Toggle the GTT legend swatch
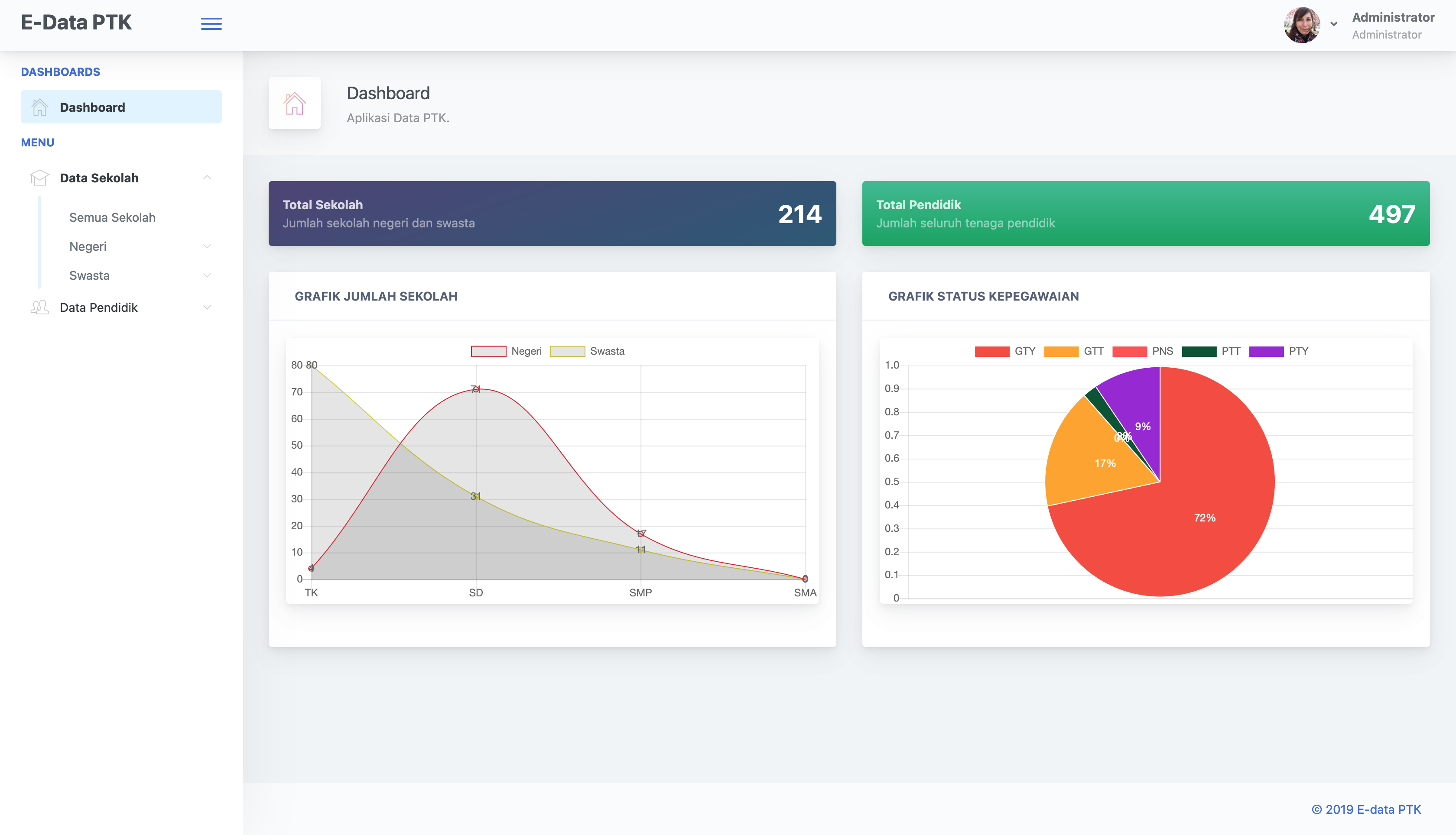This screenshot has width=1456, height=835. (x=1061, y=351)
